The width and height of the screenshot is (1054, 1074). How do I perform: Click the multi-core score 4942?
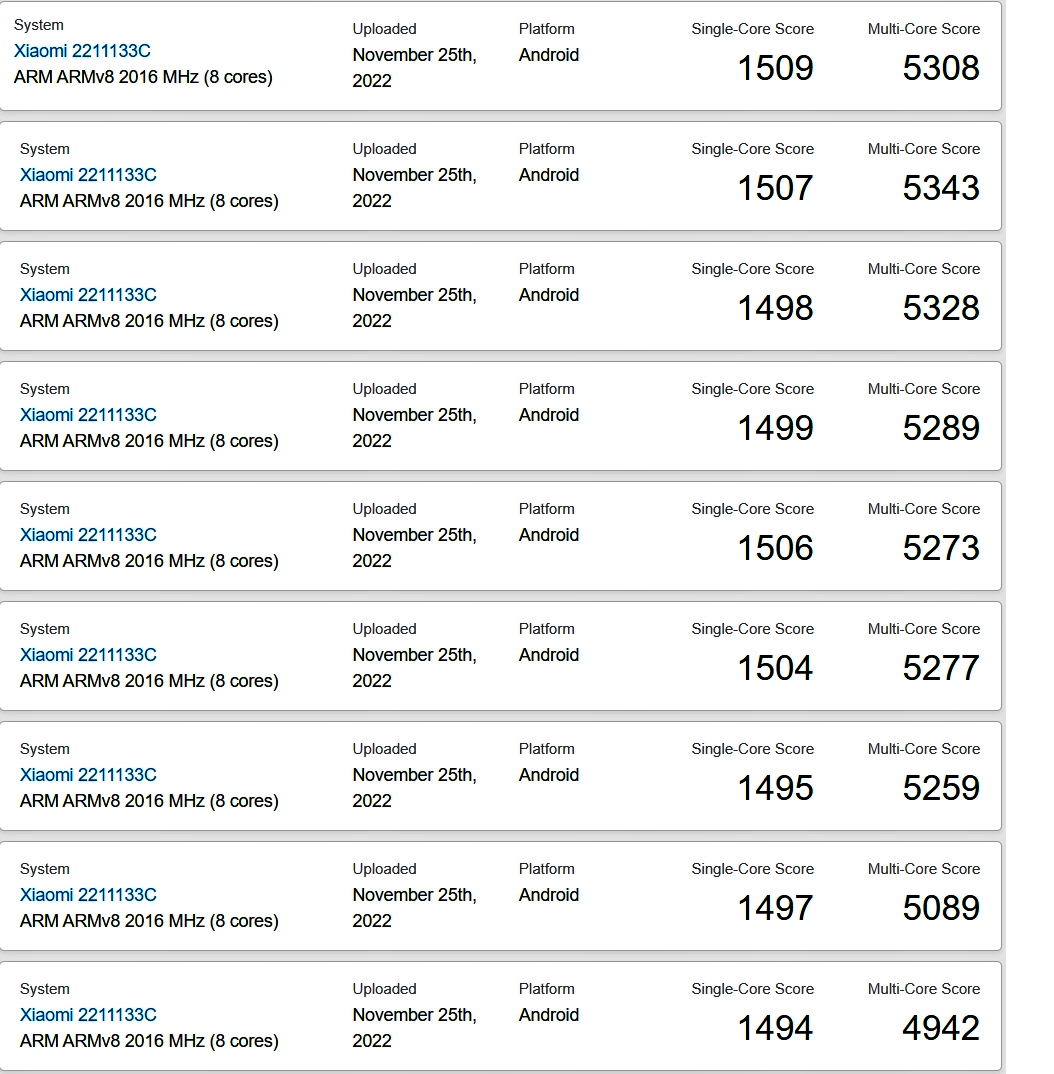[x=941, y=1028]
